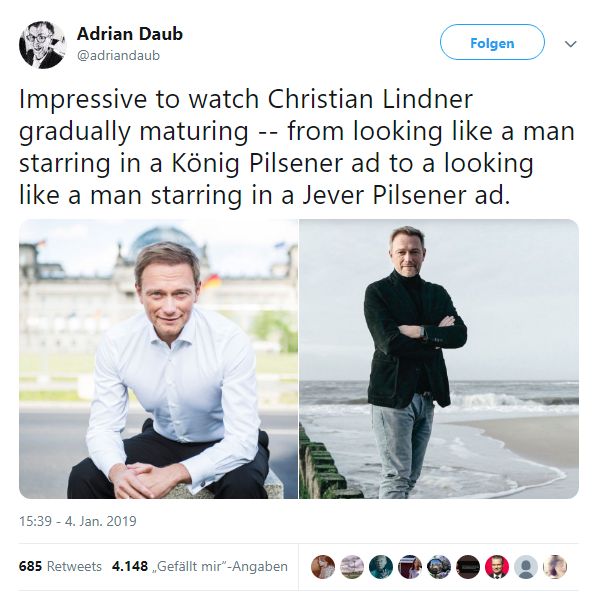Select the third liker avatar with teal background

(x=381, y=567)
